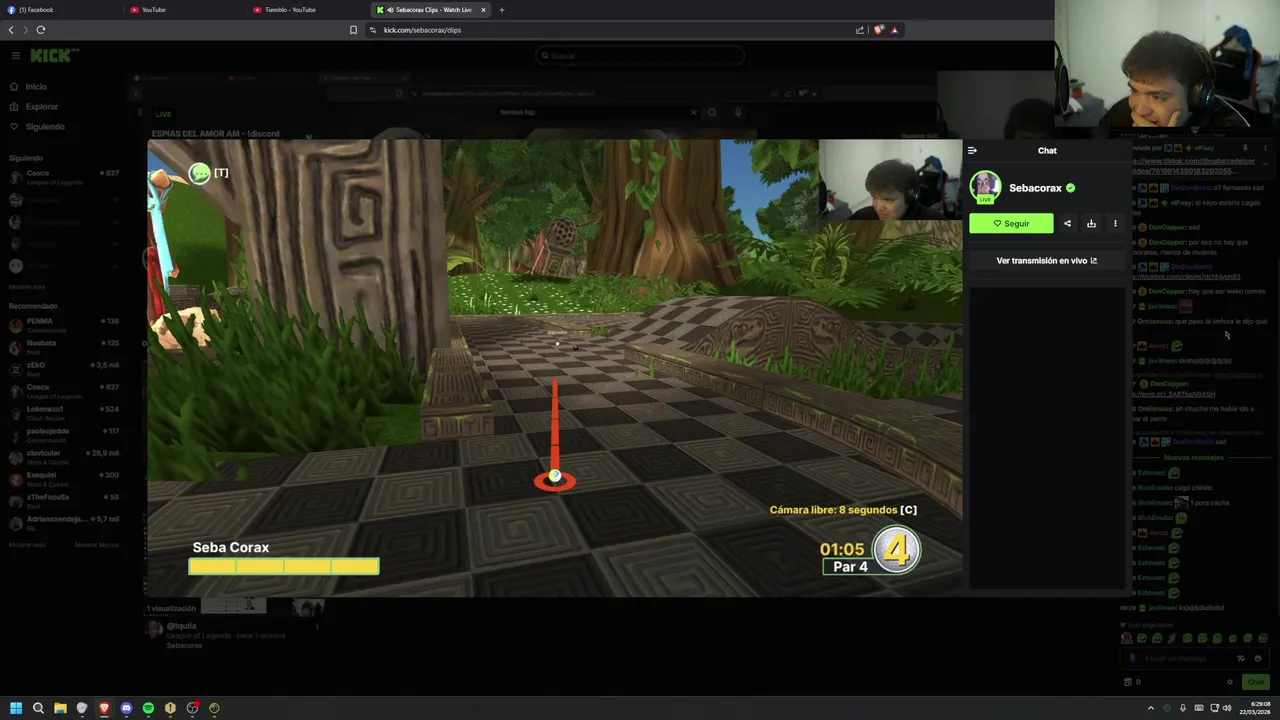1280x720 pixels.
Task: Reload the current page
Action: pos(41,30)
